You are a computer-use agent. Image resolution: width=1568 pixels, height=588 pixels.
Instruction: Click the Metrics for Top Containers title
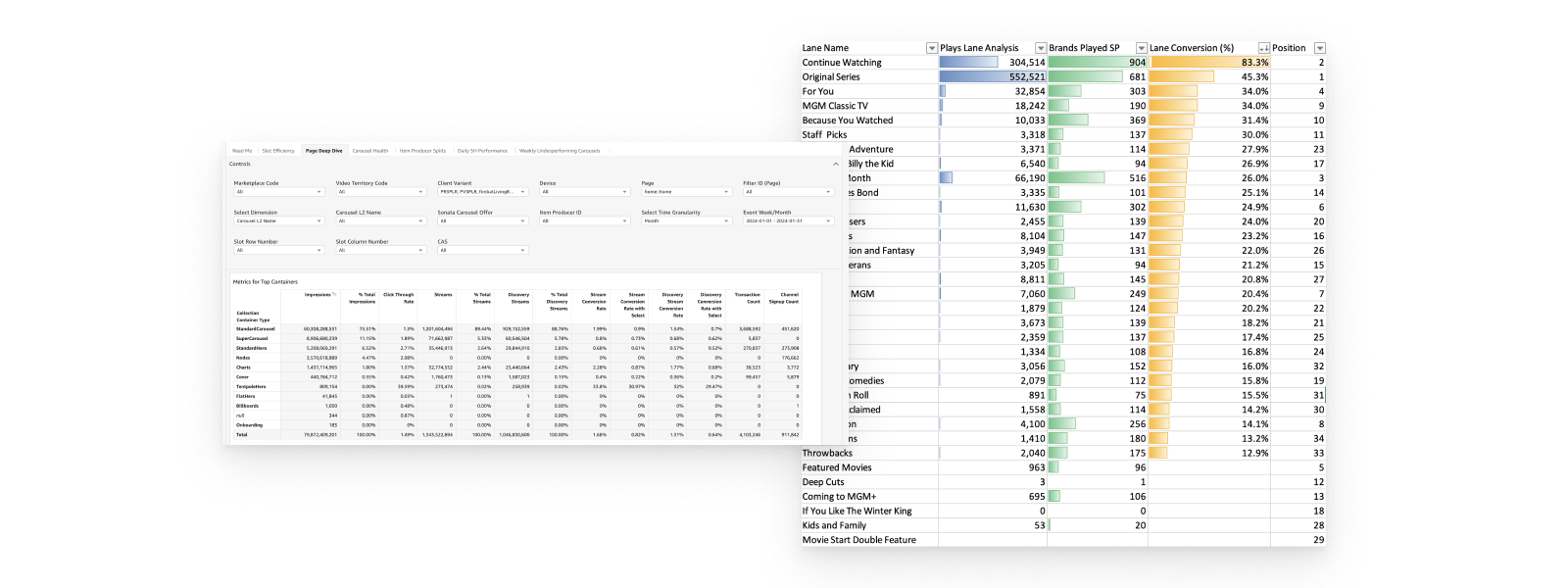(x=266, y=282)
